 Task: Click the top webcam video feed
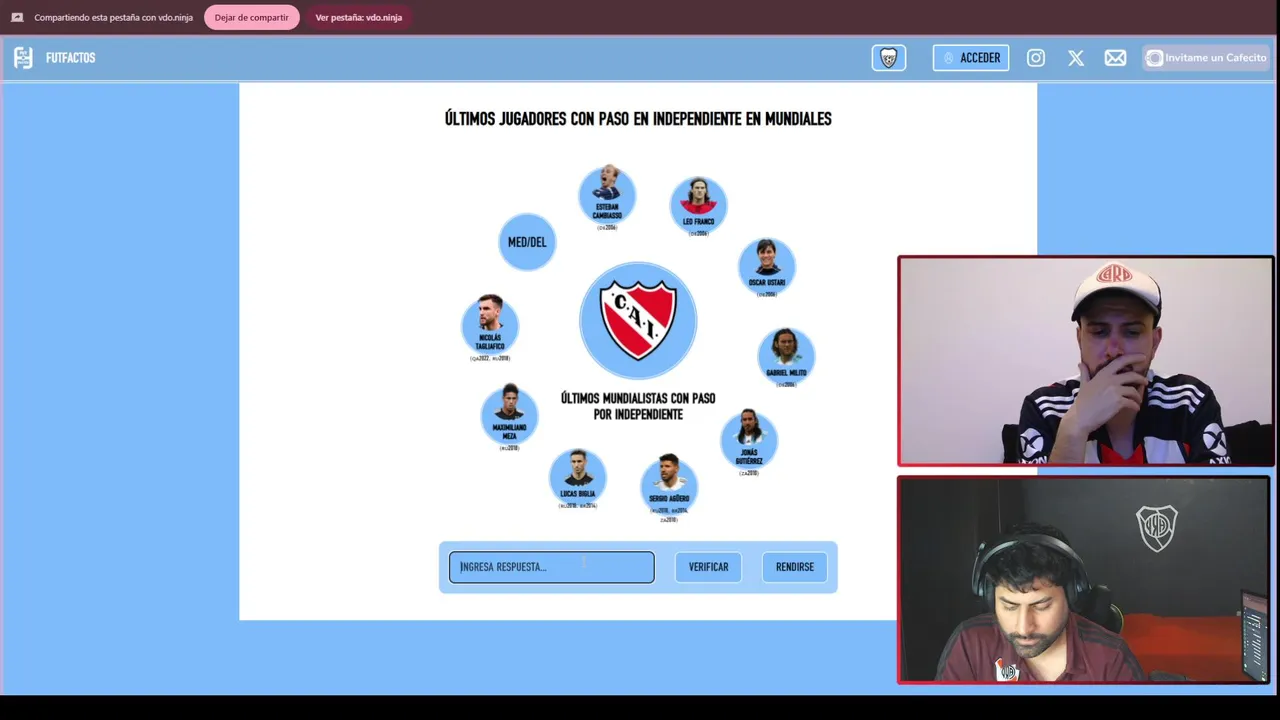tap(1085, 361)
